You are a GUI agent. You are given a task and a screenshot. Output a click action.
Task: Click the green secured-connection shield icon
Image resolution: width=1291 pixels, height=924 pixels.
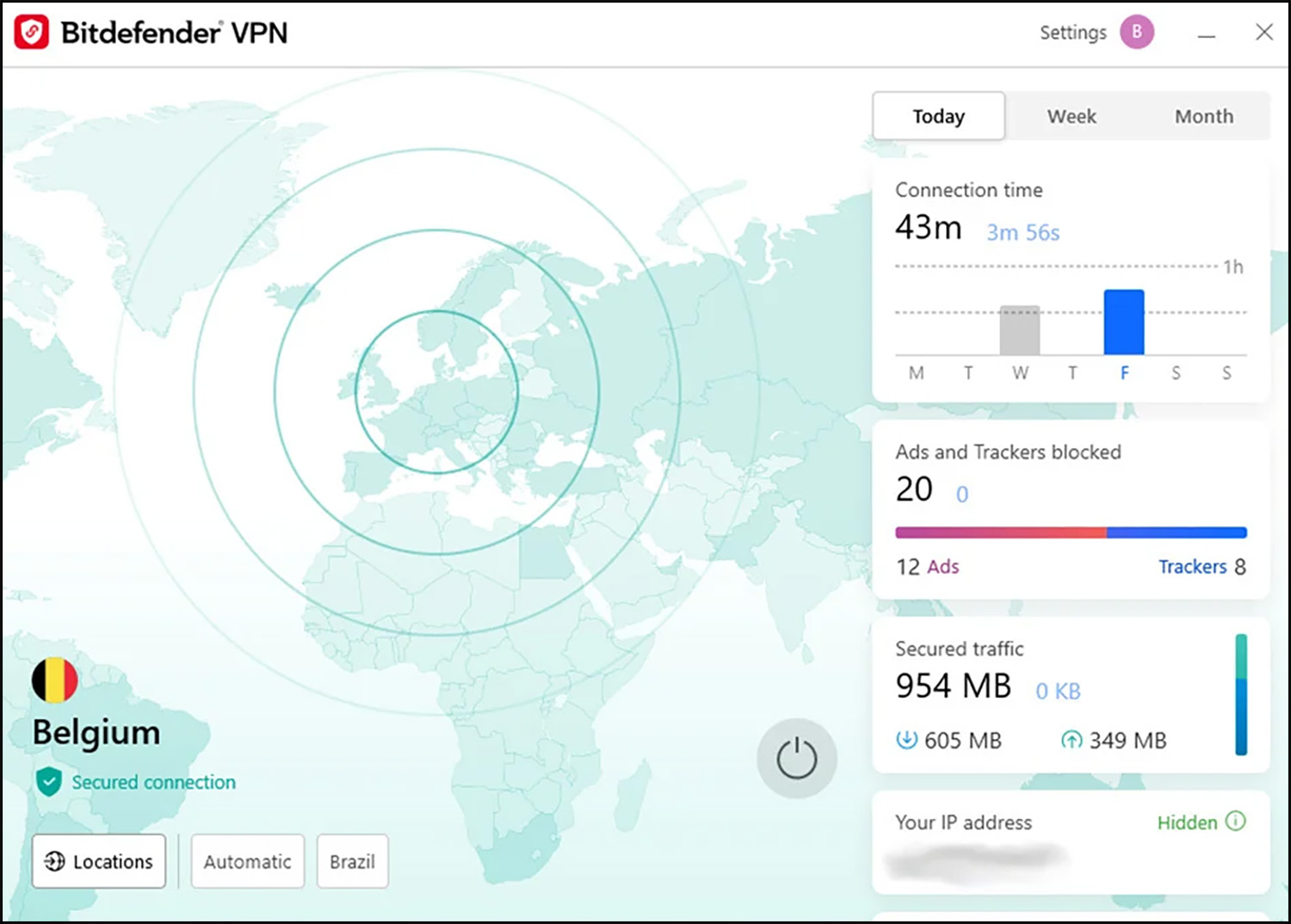pos(49,782)
